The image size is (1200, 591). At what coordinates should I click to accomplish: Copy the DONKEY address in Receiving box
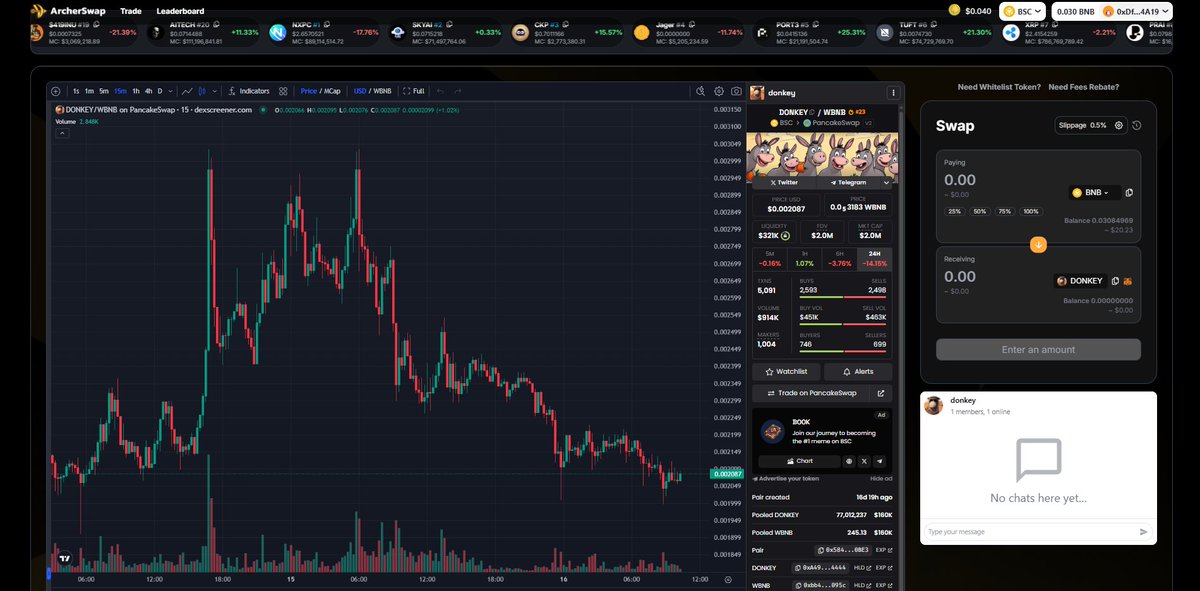coord(1115,281)
